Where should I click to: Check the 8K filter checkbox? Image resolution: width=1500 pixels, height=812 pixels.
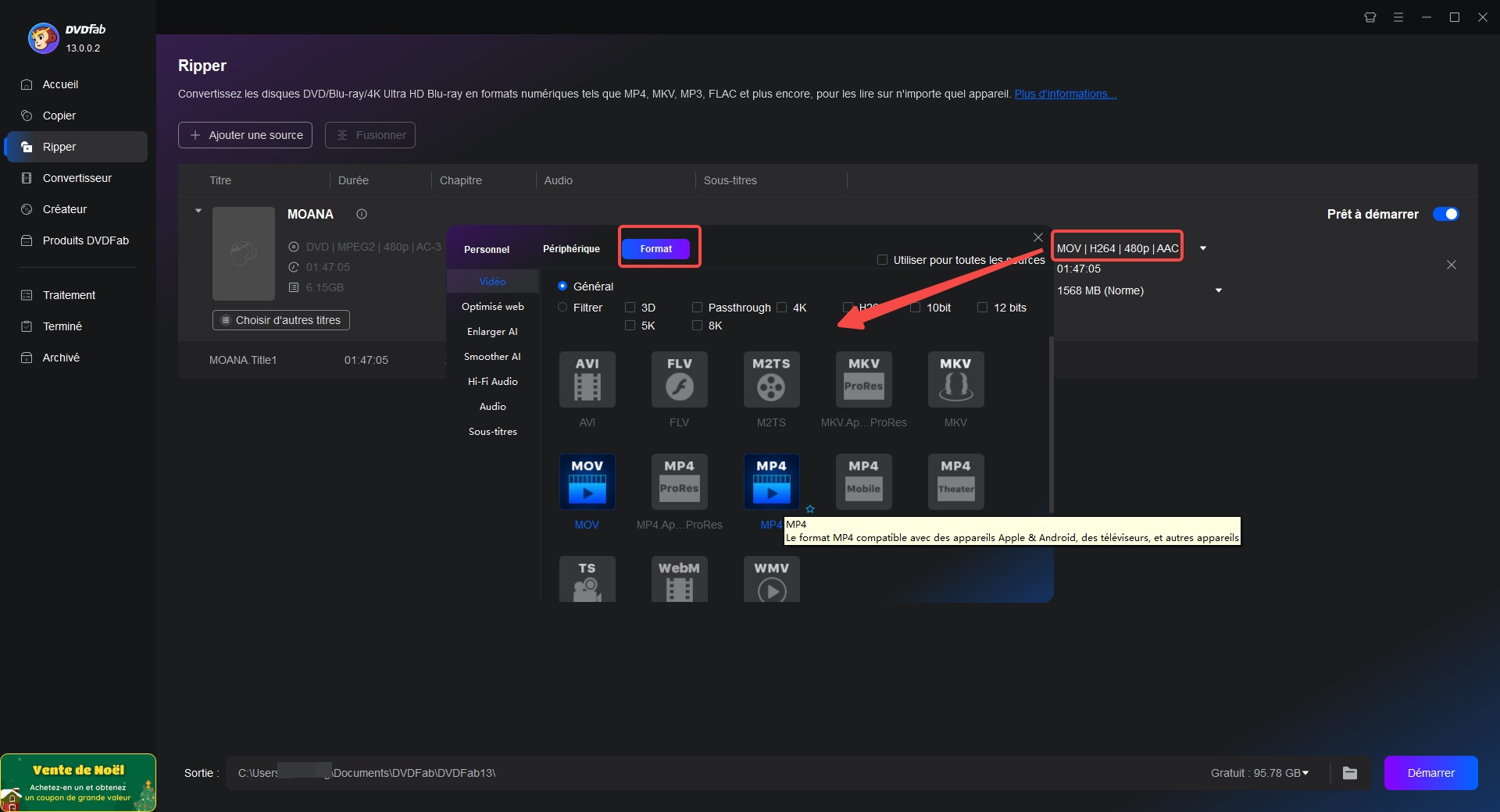coord(697,326)
